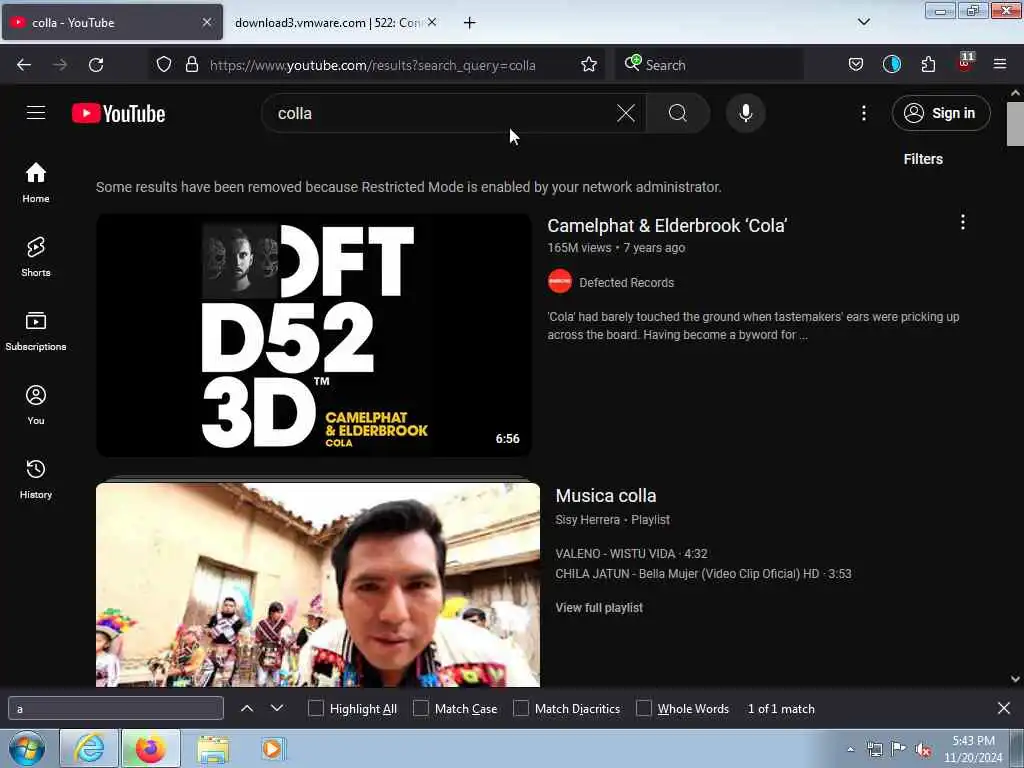The height and width of the screenshot is (768, 1024).
Task: Enable Match Diacritics option
Action: tap(520, 709)
